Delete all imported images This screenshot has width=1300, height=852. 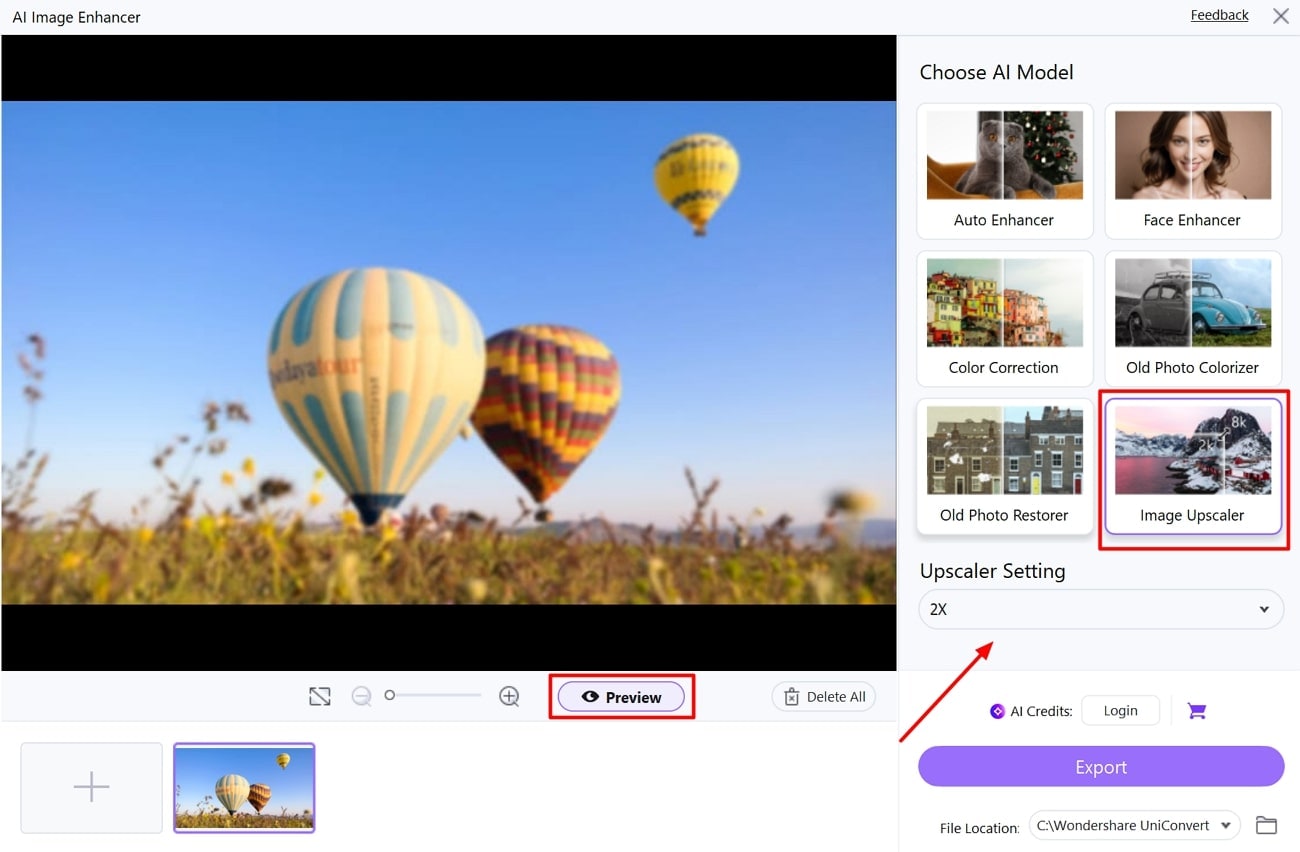click(824, 697)
